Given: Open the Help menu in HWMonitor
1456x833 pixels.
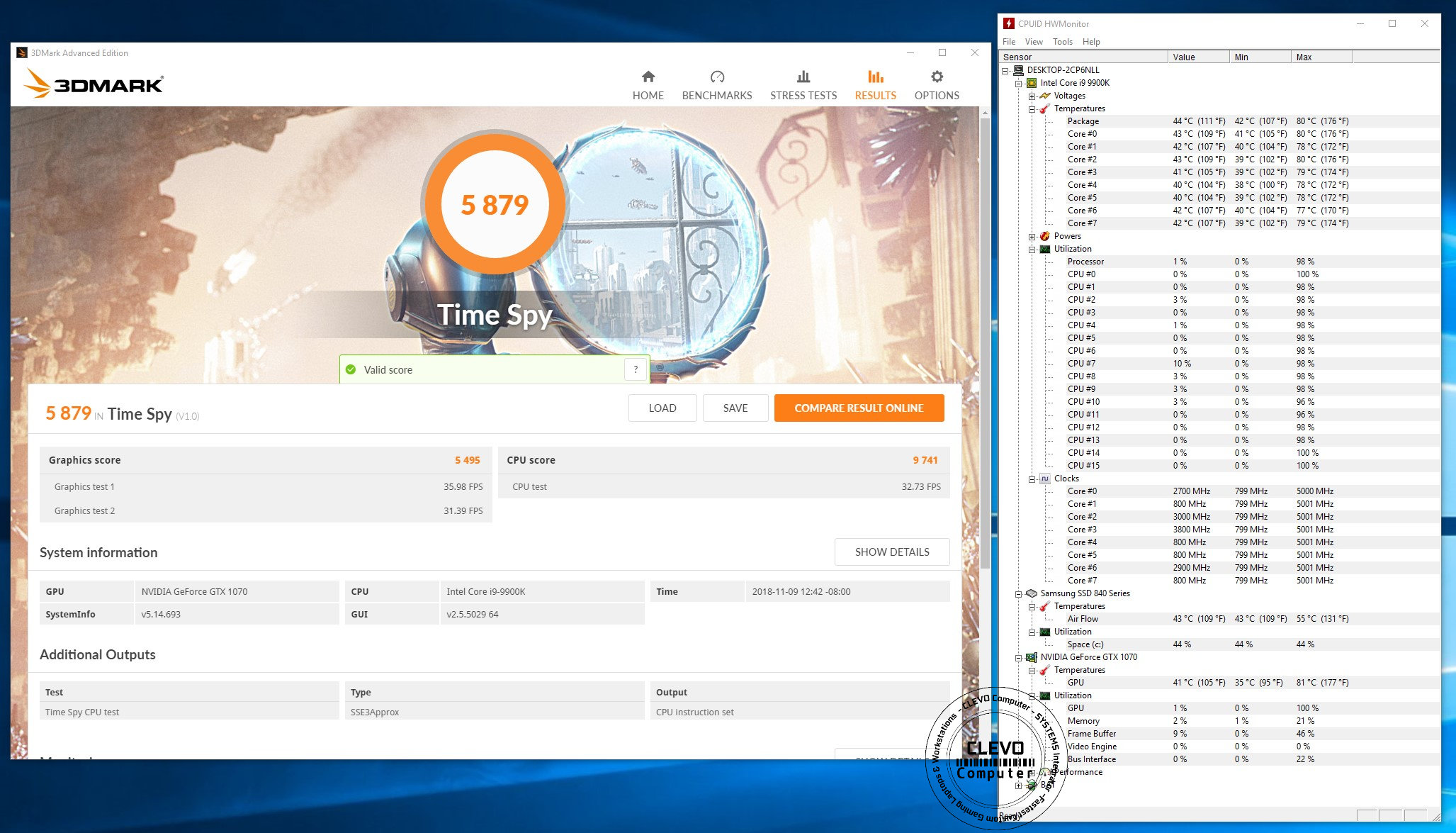Looking at the screenshot, I should point(1091,42).
